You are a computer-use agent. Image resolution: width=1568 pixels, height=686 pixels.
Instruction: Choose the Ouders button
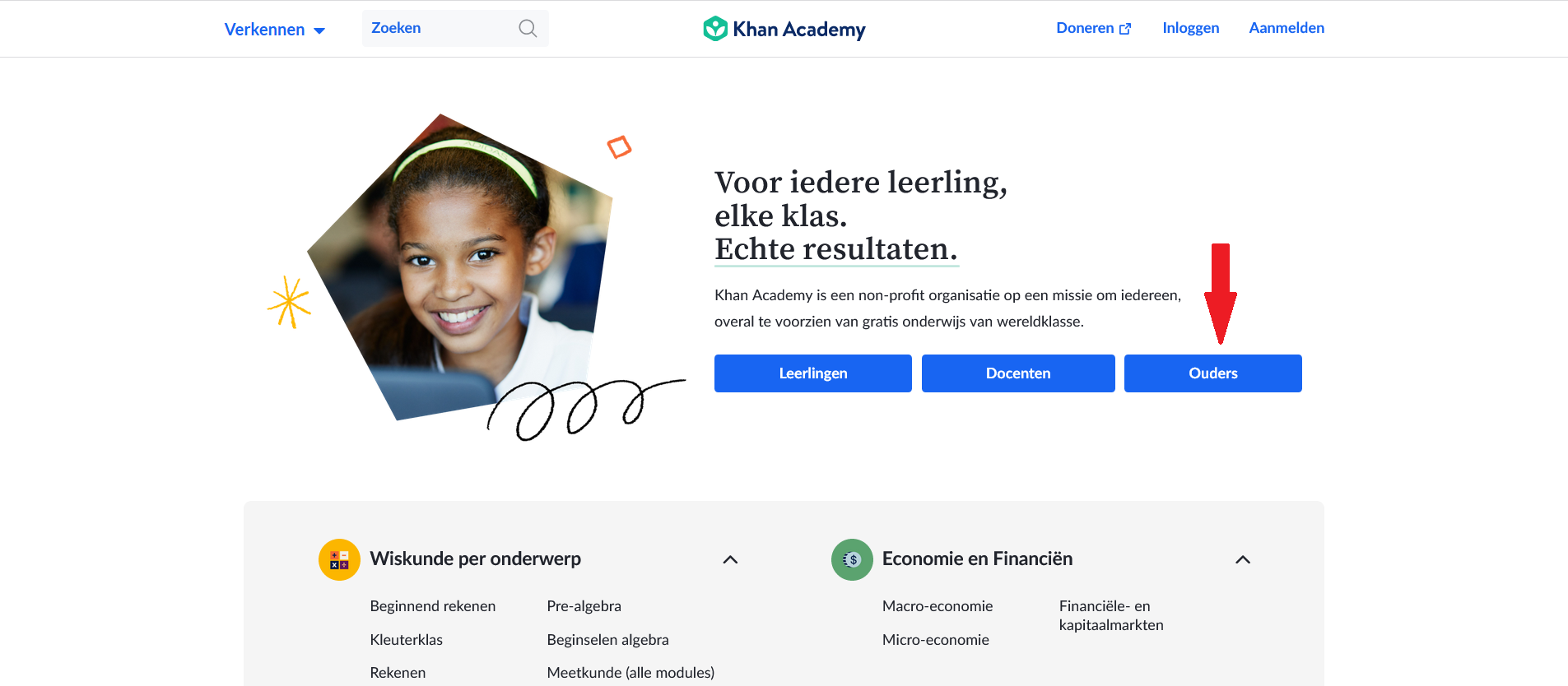point(1213,373)
